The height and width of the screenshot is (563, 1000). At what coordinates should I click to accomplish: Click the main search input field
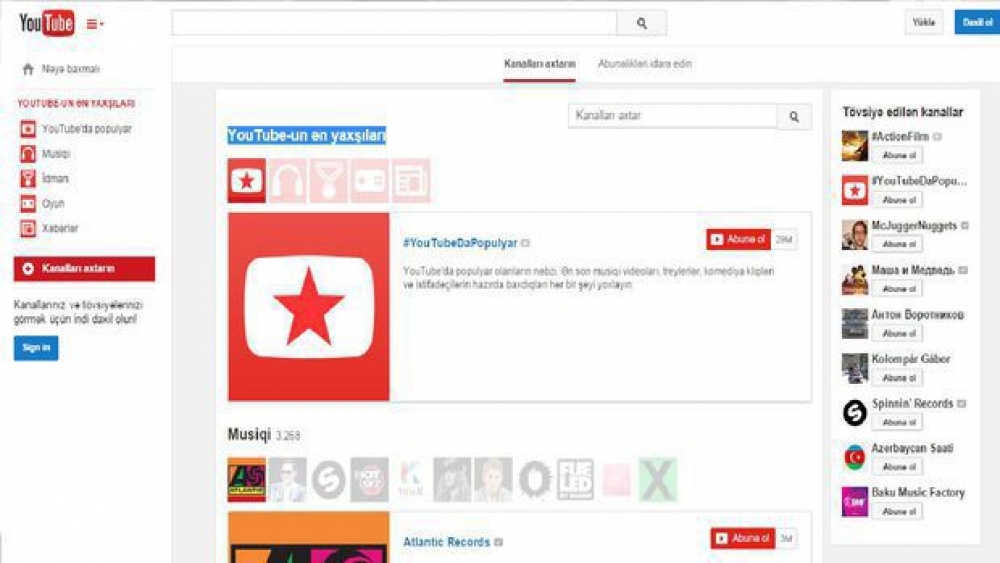coord(394,23)
